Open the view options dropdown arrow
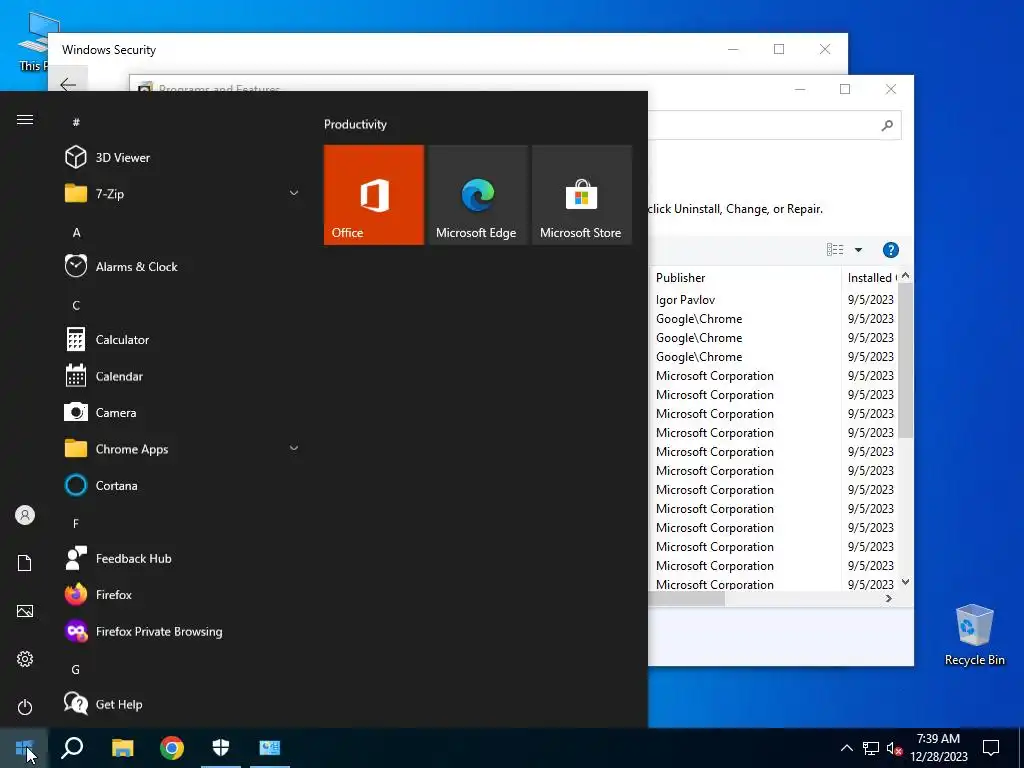The image size is (1024, 768). [858, 250]
